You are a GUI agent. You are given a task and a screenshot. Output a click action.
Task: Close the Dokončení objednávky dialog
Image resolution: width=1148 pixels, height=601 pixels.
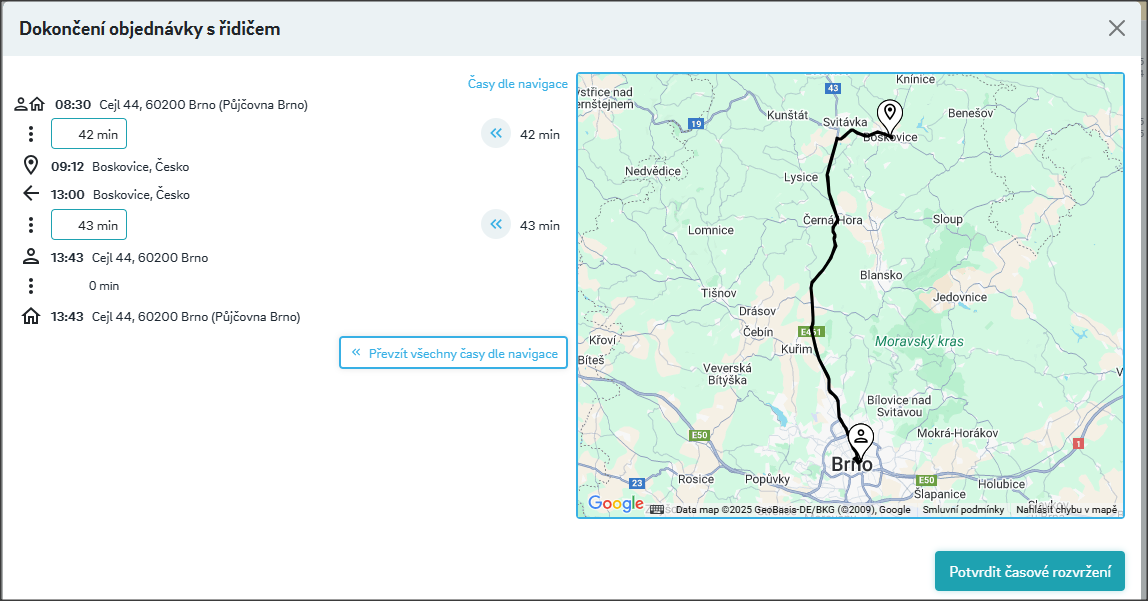pyautogui.click(x=1117, y=28)
